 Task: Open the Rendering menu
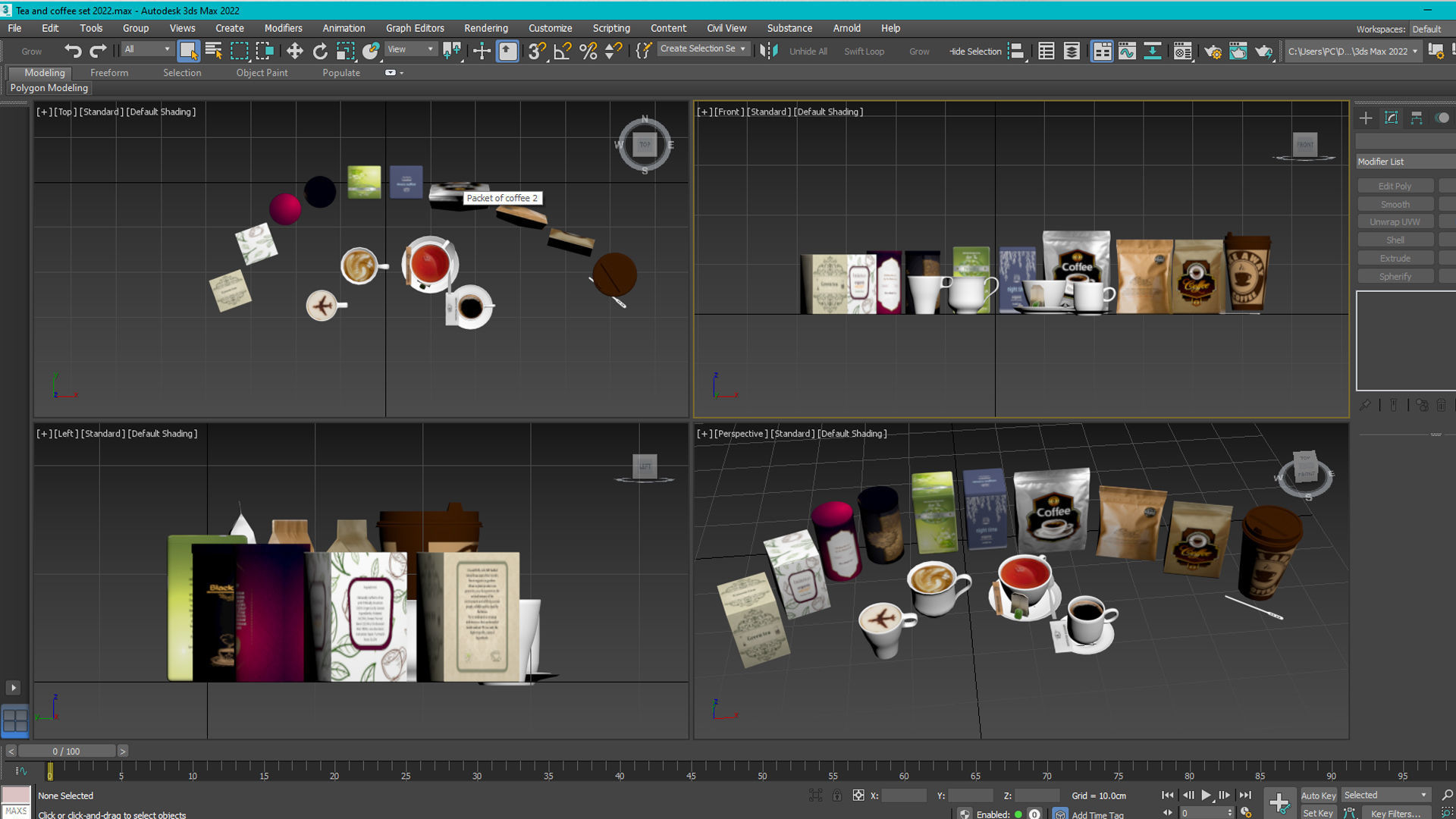click(486, 28)
